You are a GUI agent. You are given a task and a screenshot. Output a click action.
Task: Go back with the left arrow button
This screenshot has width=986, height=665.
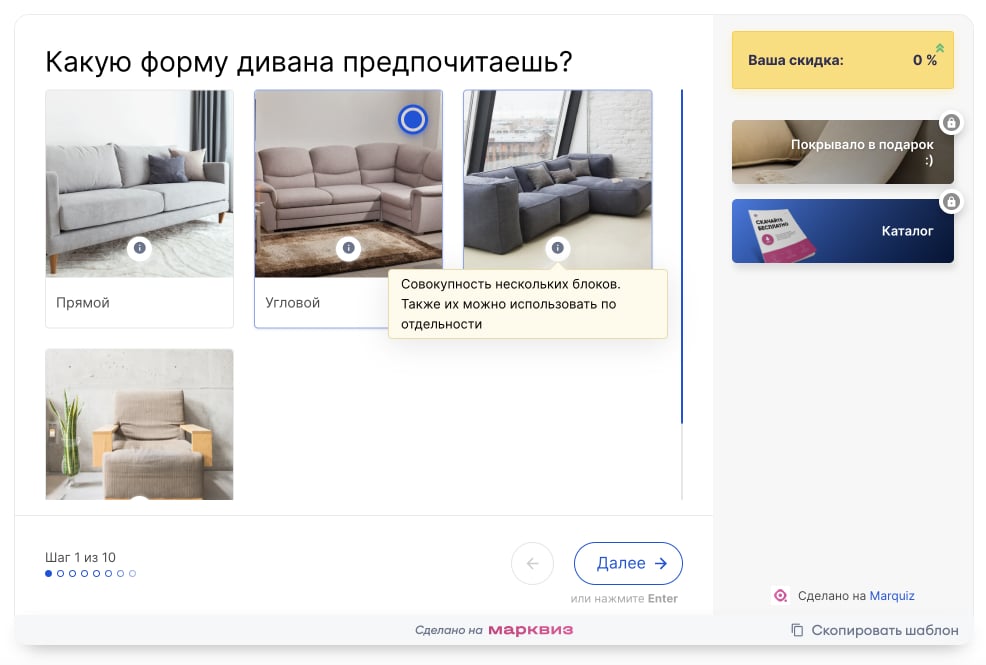tap(533, 563)
